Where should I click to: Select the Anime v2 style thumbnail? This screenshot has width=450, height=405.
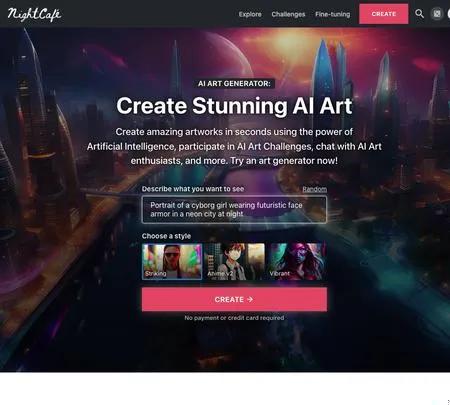point(234,261)
